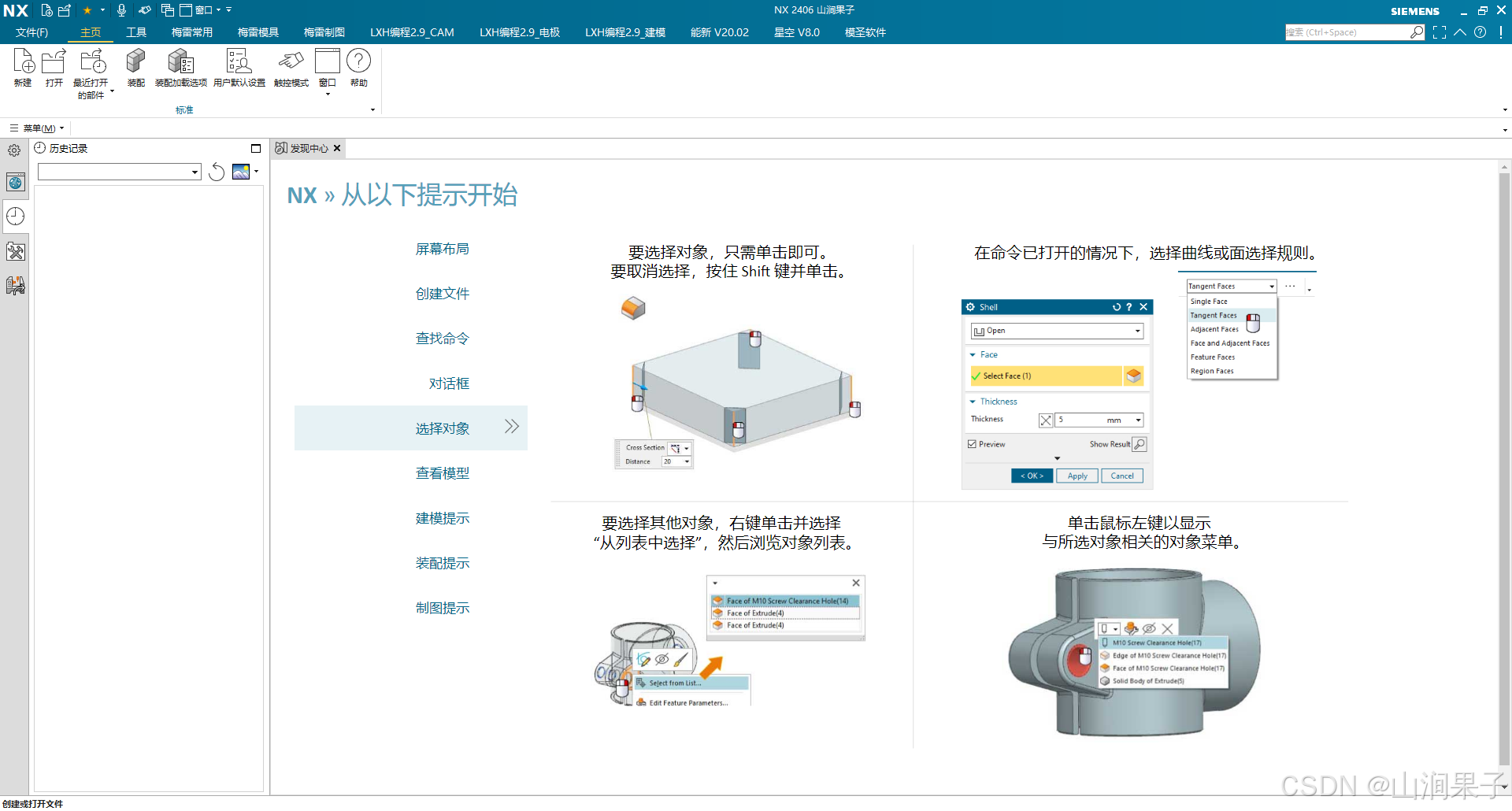
Task: Open the 查看模型 tips link
Action: point(443,473)
